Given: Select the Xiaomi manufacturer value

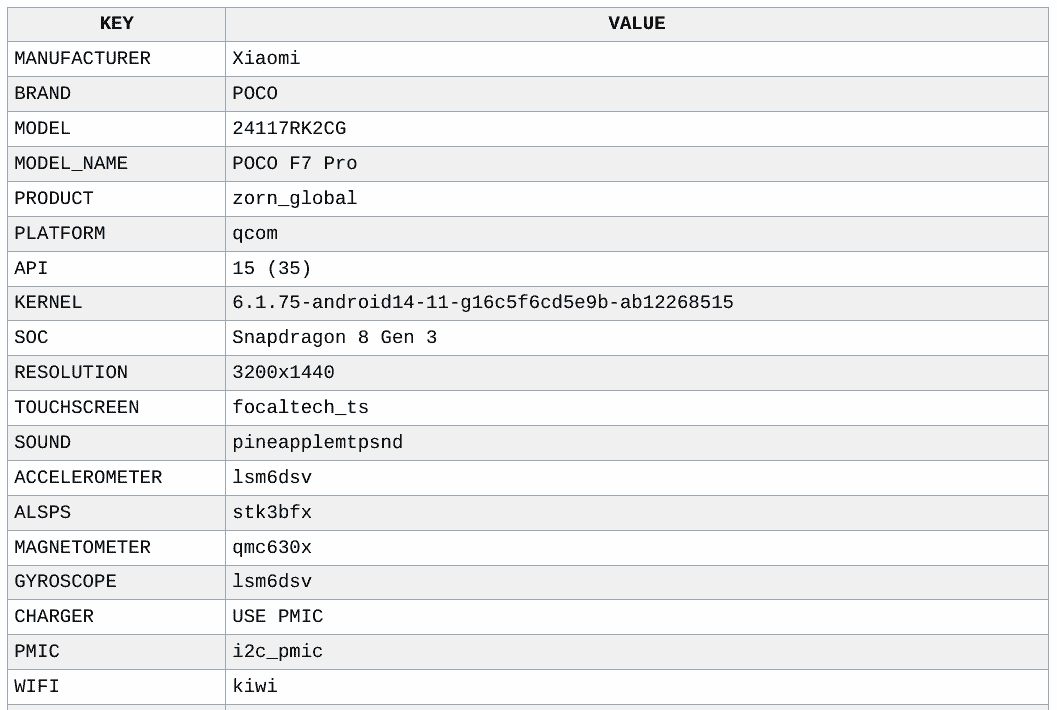Looking at the screenshot, I should [266, 59].
